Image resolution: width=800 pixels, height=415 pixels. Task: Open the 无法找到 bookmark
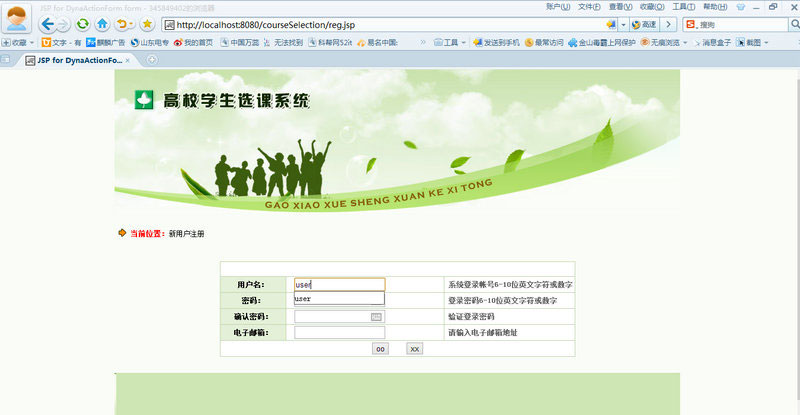(283, 43)
